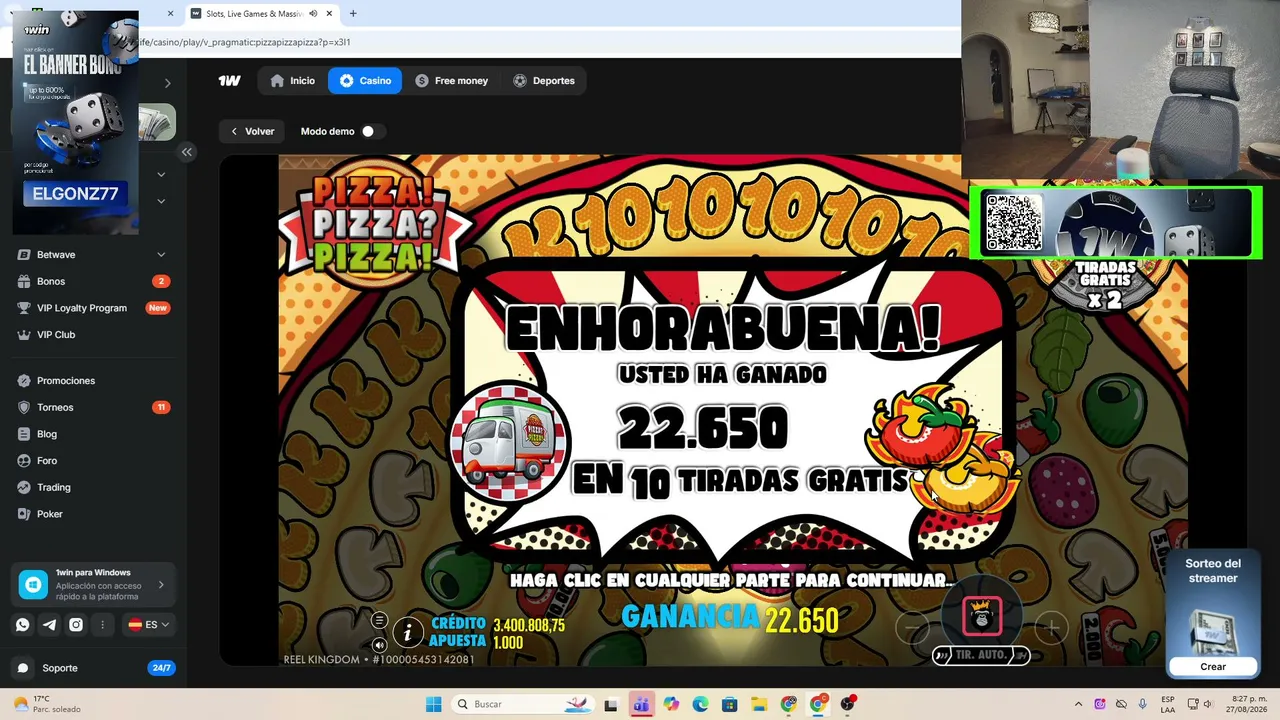1280x720 pixels.
Task: Click the pizza delivery truck symbol
Action: point(509,442)
